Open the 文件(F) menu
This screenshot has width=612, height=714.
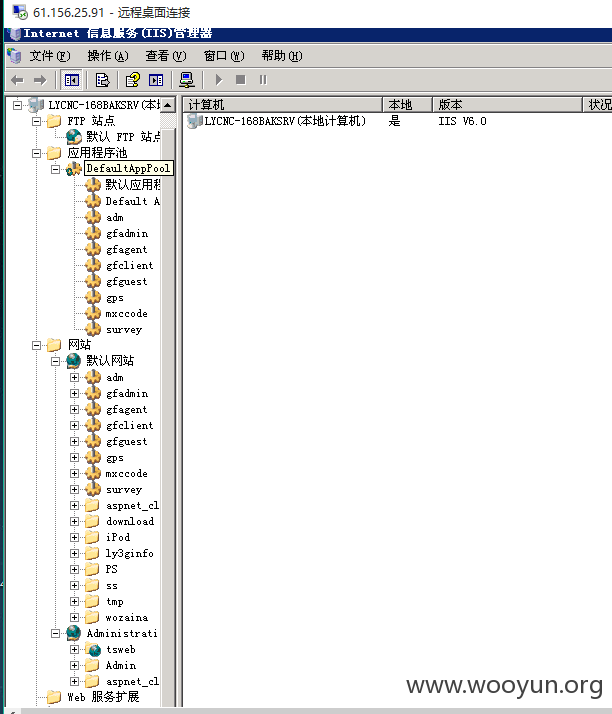[50, 56]
